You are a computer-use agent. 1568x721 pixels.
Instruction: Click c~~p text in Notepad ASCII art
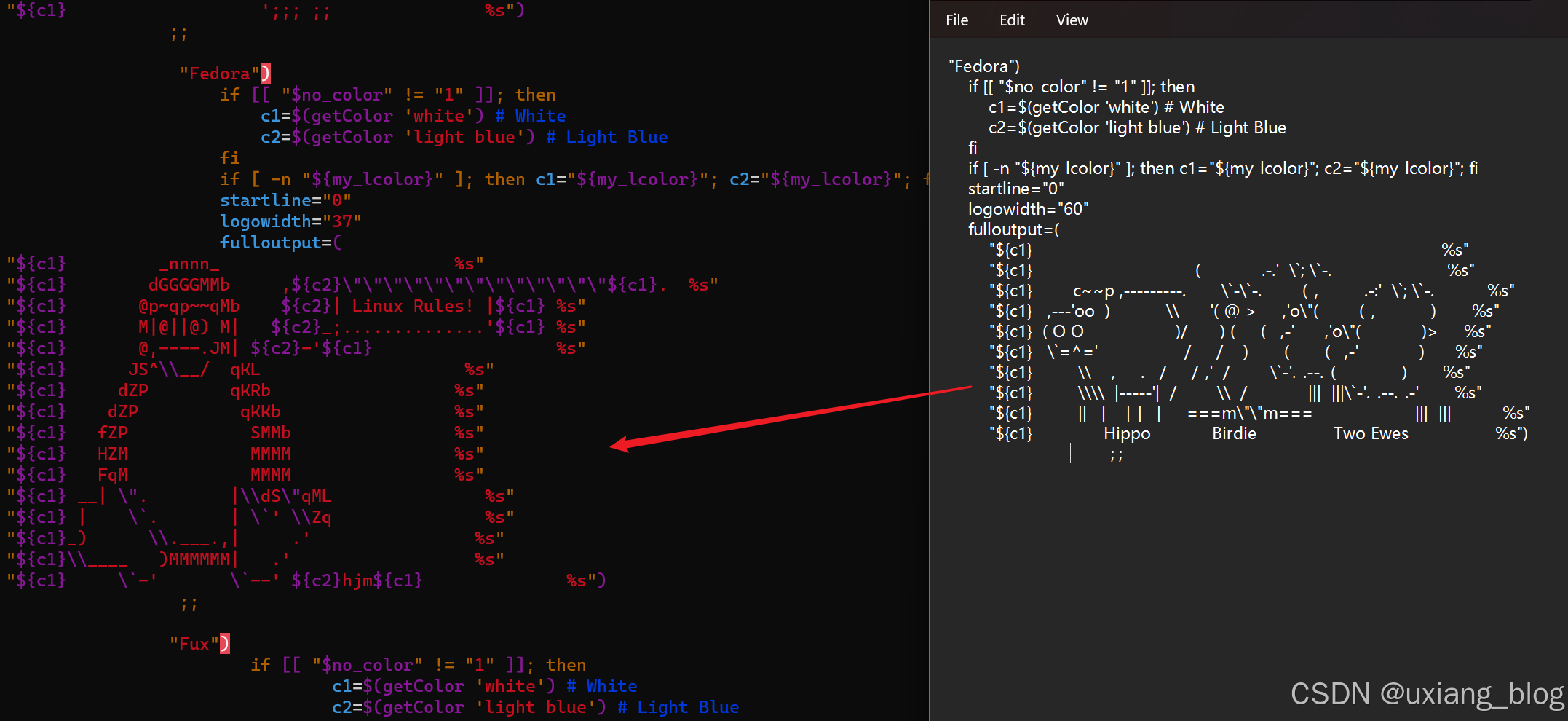point(1093,291)
